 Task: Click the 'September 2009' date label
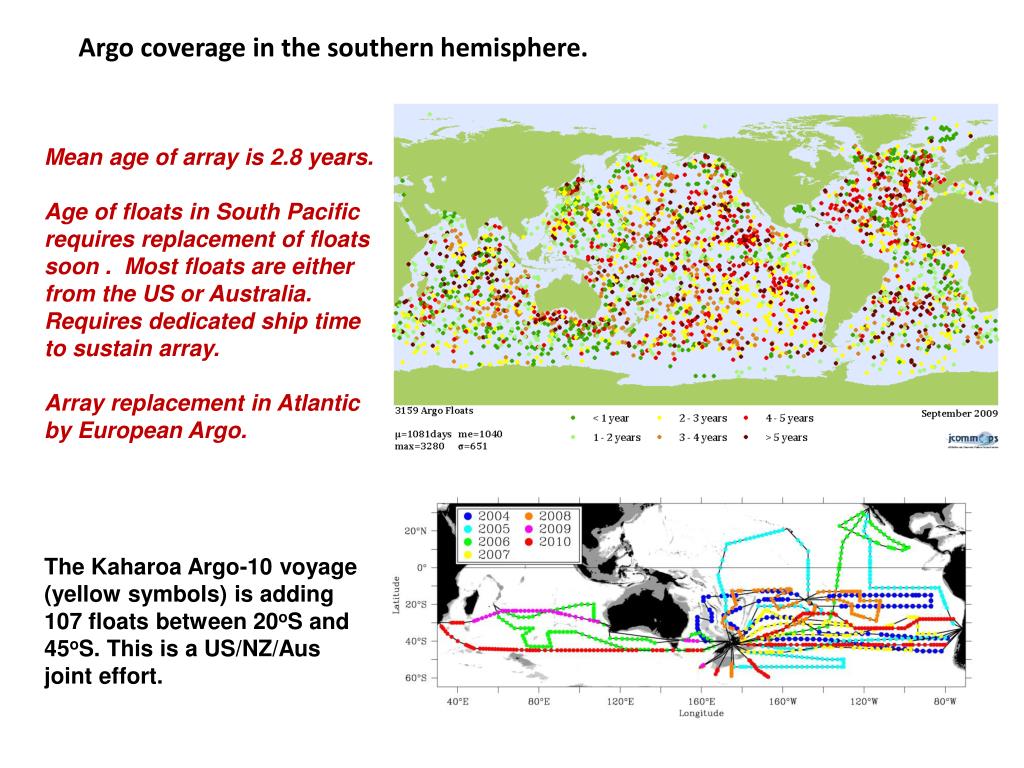[x=959, y=413]
